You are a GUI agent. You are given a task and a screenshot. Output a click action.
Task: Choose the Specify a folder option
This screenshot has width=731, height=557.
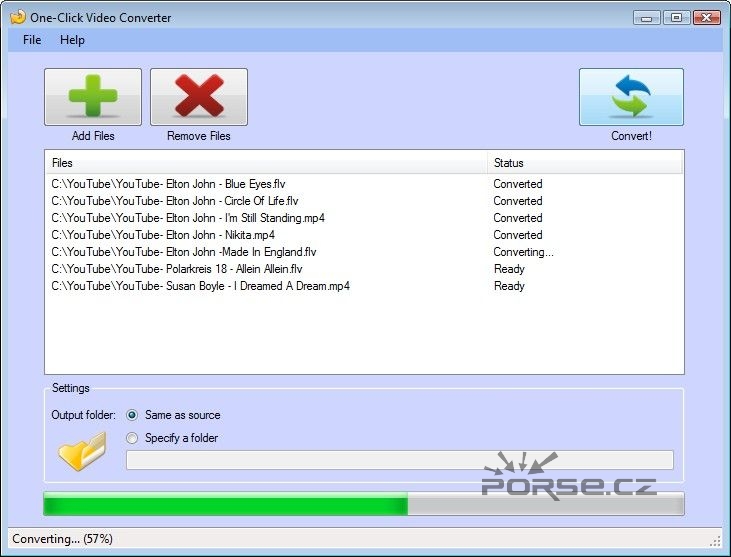click(x=132, y=438)
